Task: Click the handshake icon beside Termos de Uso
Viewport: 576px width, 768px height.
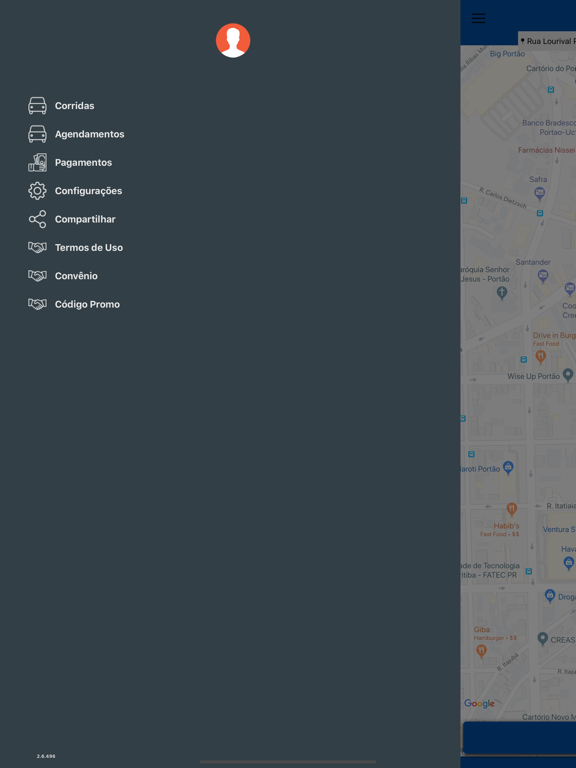Action: tap(37, 247)
